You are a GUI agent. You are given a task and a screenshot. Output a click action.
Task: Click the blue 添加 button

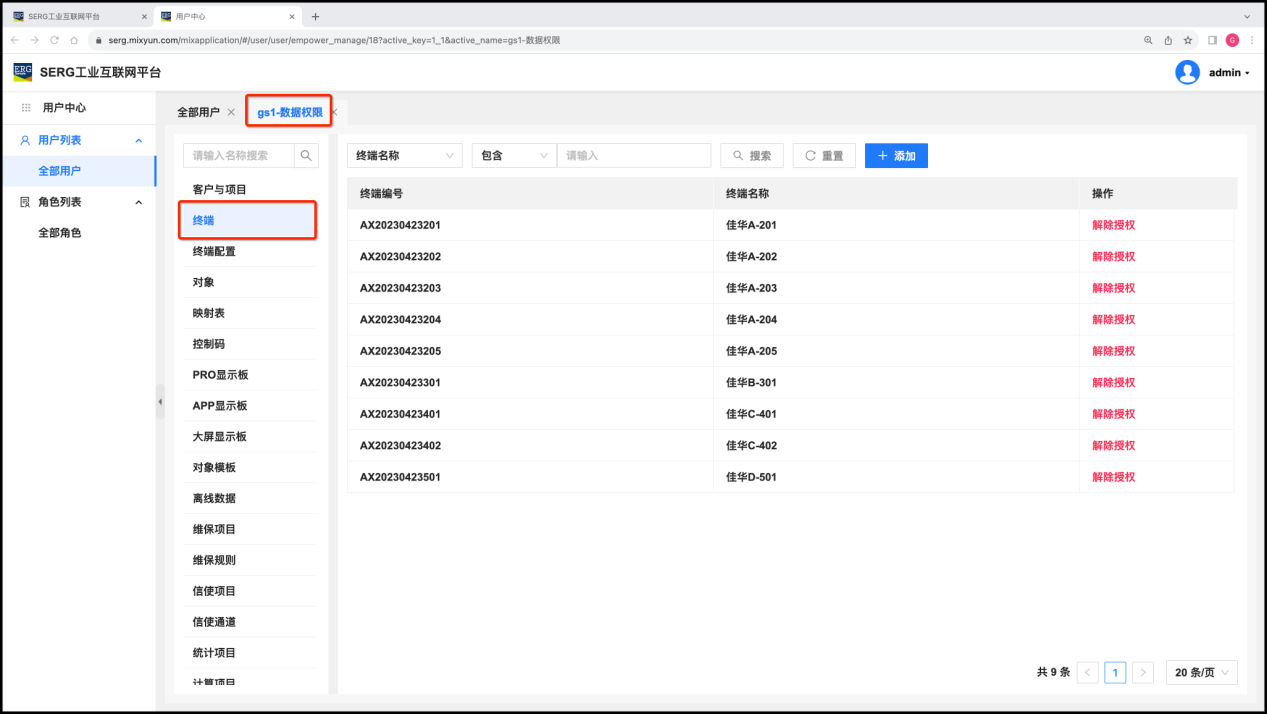(896, 156)
